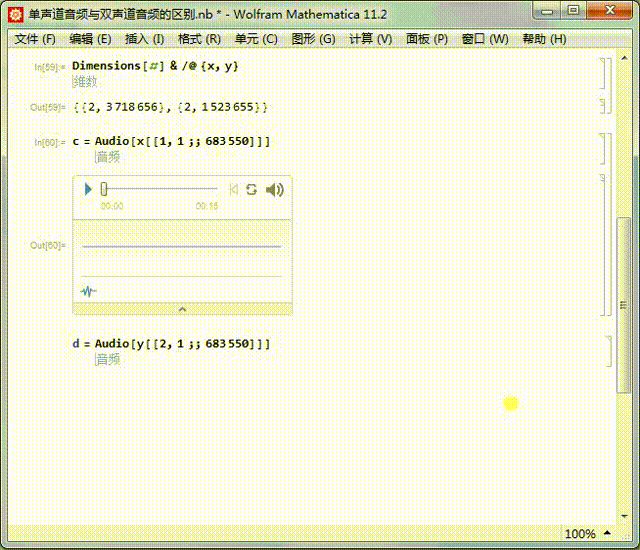Minimize the Mathematica window
Screen dimensions: 640x550
[x=547, y=11]
